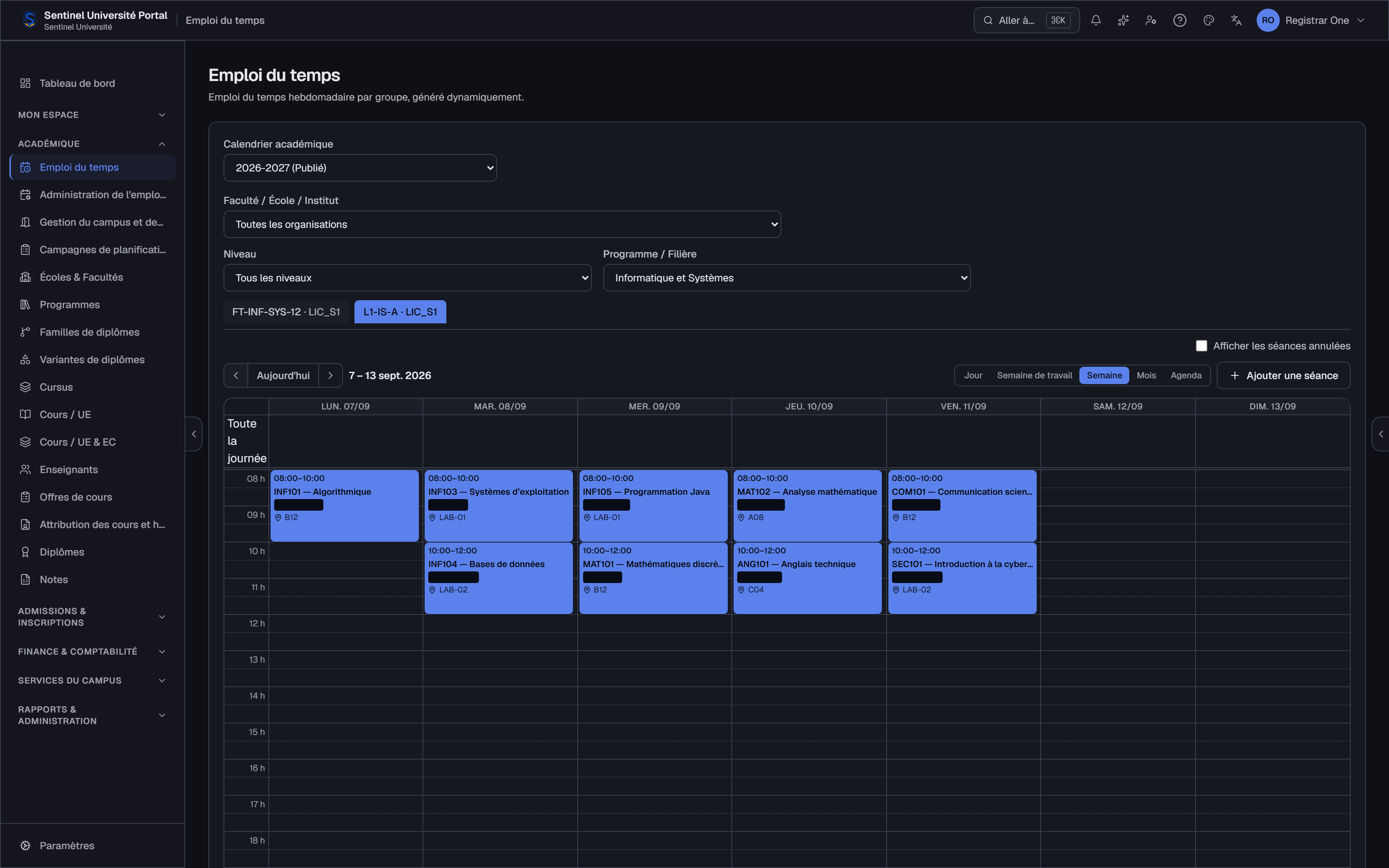The height and width of the screenshot is (868, 1389).
Task: Open the Registrar One account menu chevron
Action: [x=1360, y=20]
